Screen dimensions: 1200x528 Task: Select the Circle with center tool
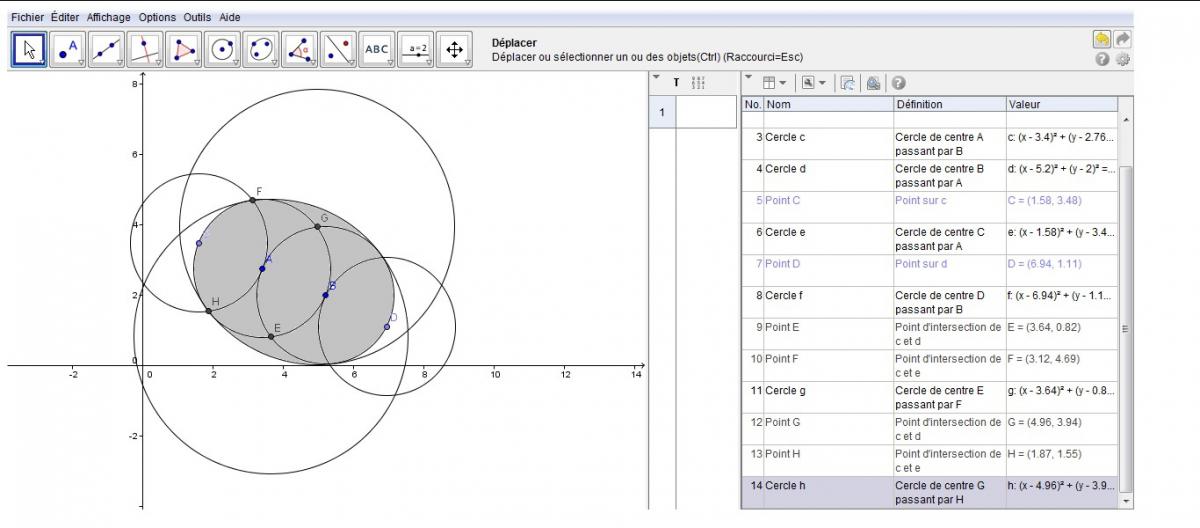pos(223,49)
